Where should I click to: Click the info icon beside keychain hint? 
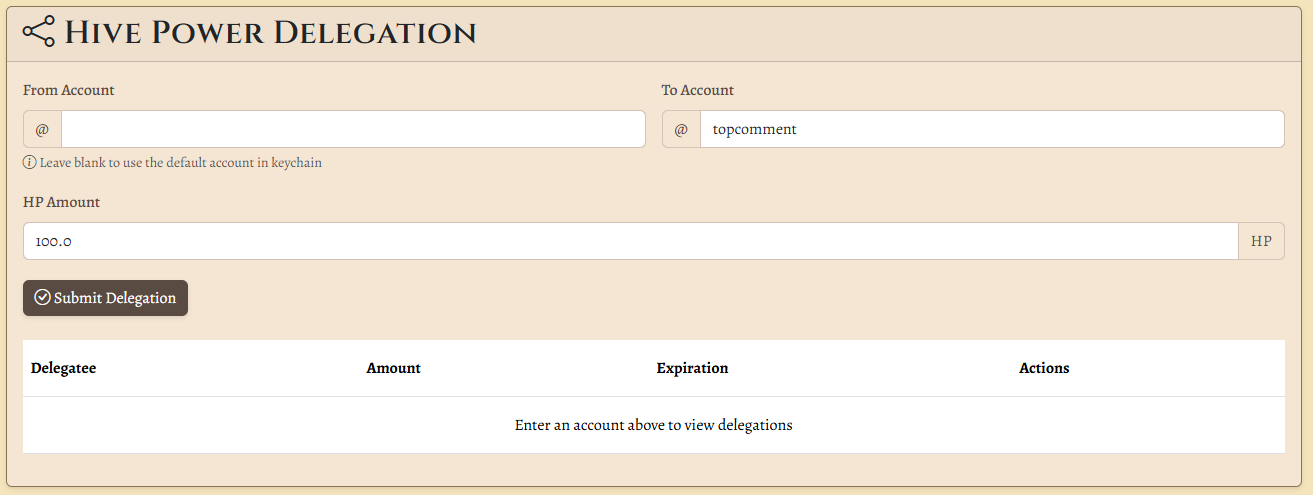coord(30,162)
